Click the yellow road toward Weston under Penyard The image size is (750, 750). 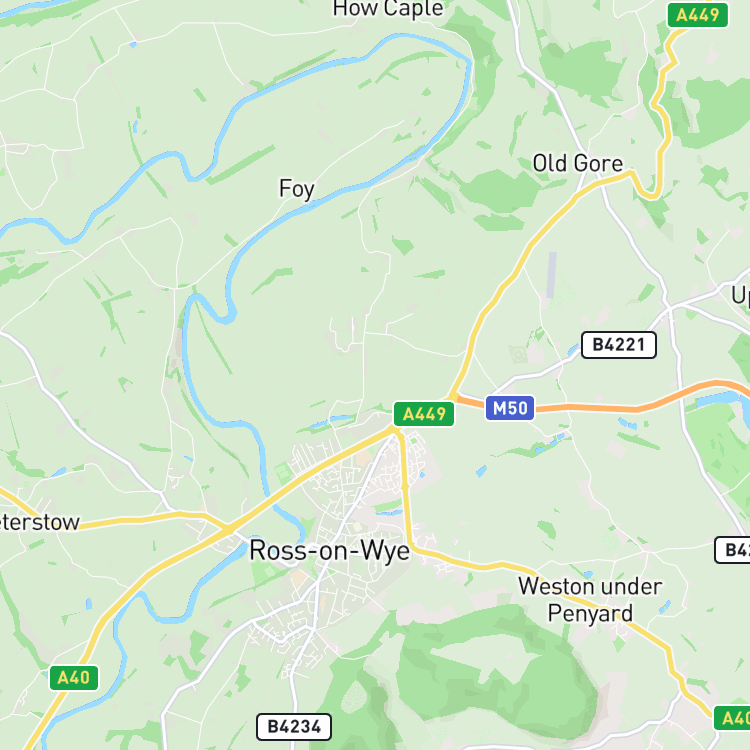click(x=478, y=565)
